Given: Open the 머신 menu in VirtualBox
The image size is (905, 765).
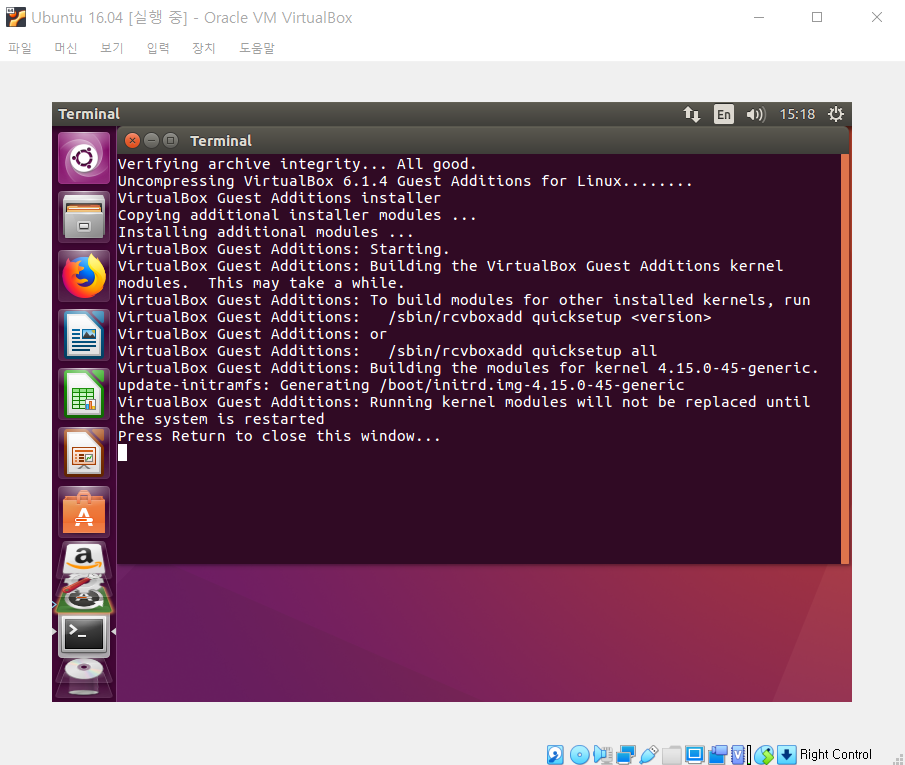Looking at the screenshot, I should tap(66, 48).
